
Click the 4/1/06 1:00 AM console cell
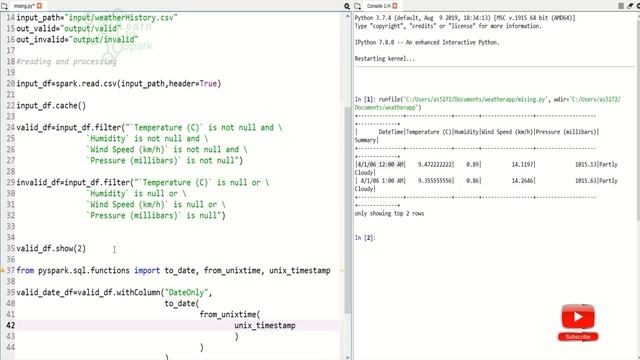coord(382,181)
